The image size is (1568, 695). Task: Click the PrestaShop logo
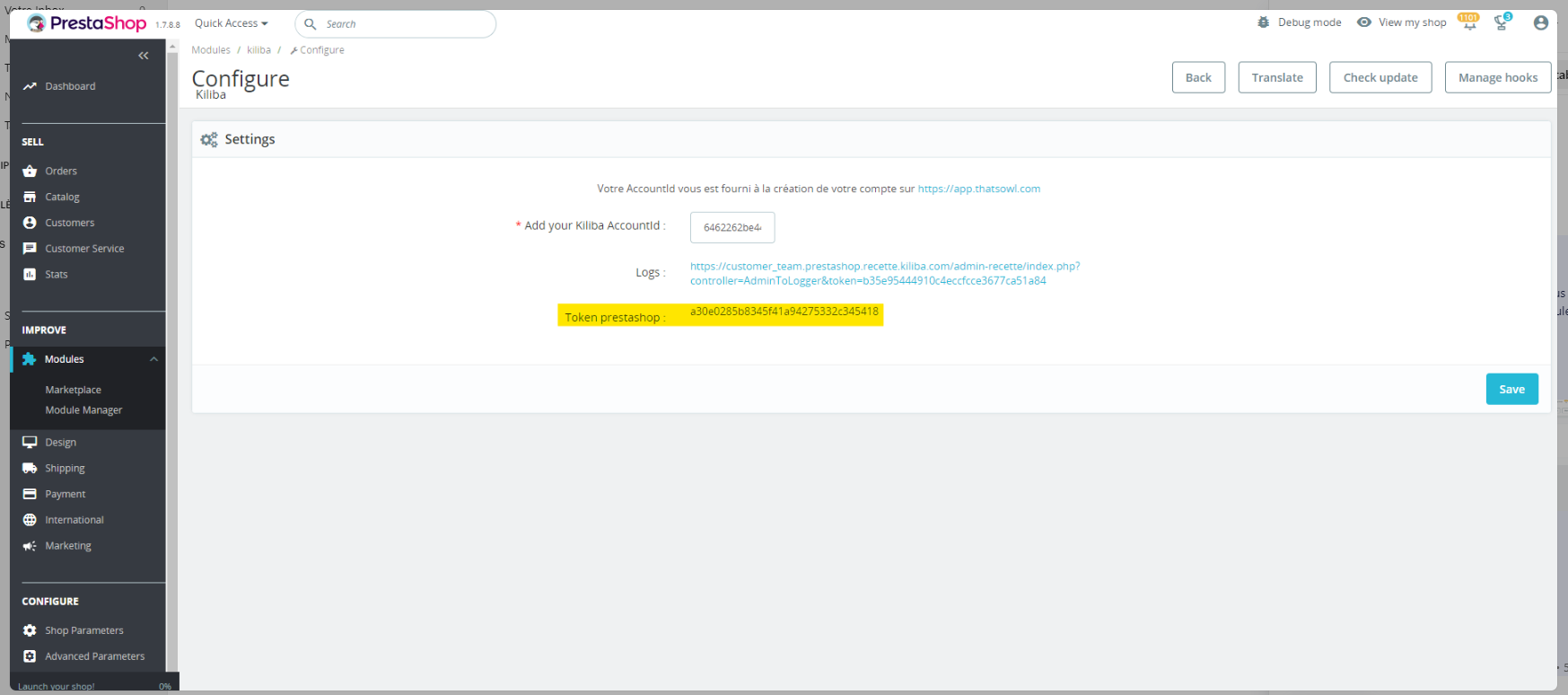click(86, 23)
